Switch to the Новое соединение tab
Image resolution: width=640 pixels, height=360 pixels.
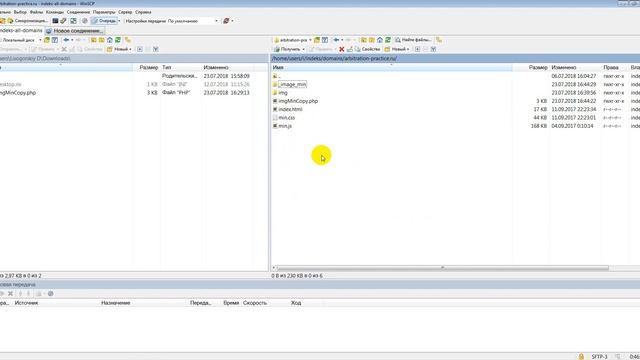[x=74, y=31]
